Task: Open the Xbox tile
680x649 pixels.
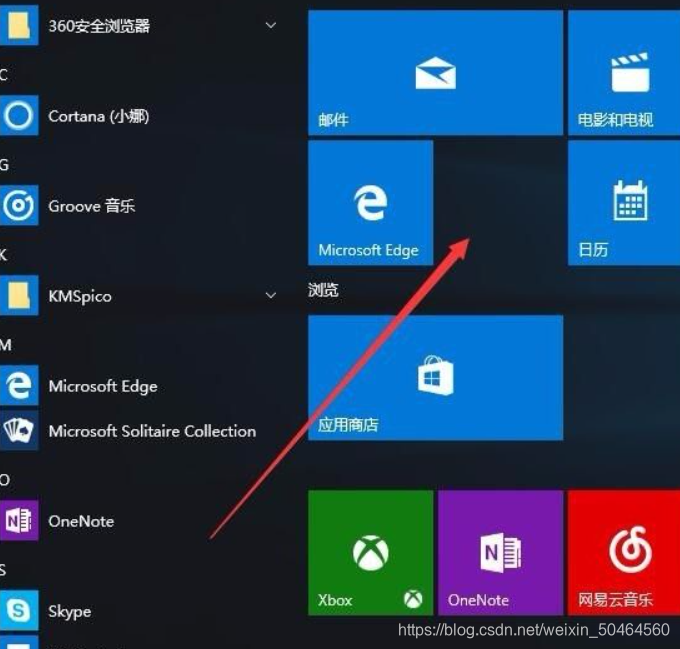Action: coord(370,553)
